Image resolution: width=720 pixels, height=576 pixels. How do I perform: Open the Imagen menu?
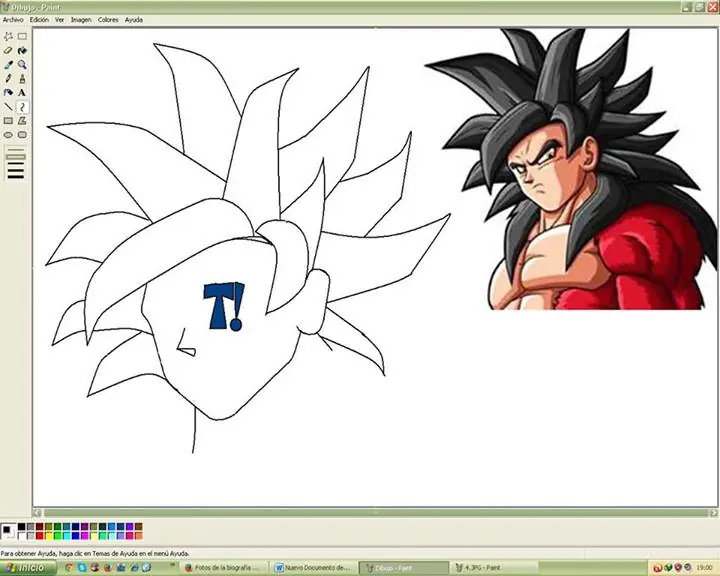[81, 20]
